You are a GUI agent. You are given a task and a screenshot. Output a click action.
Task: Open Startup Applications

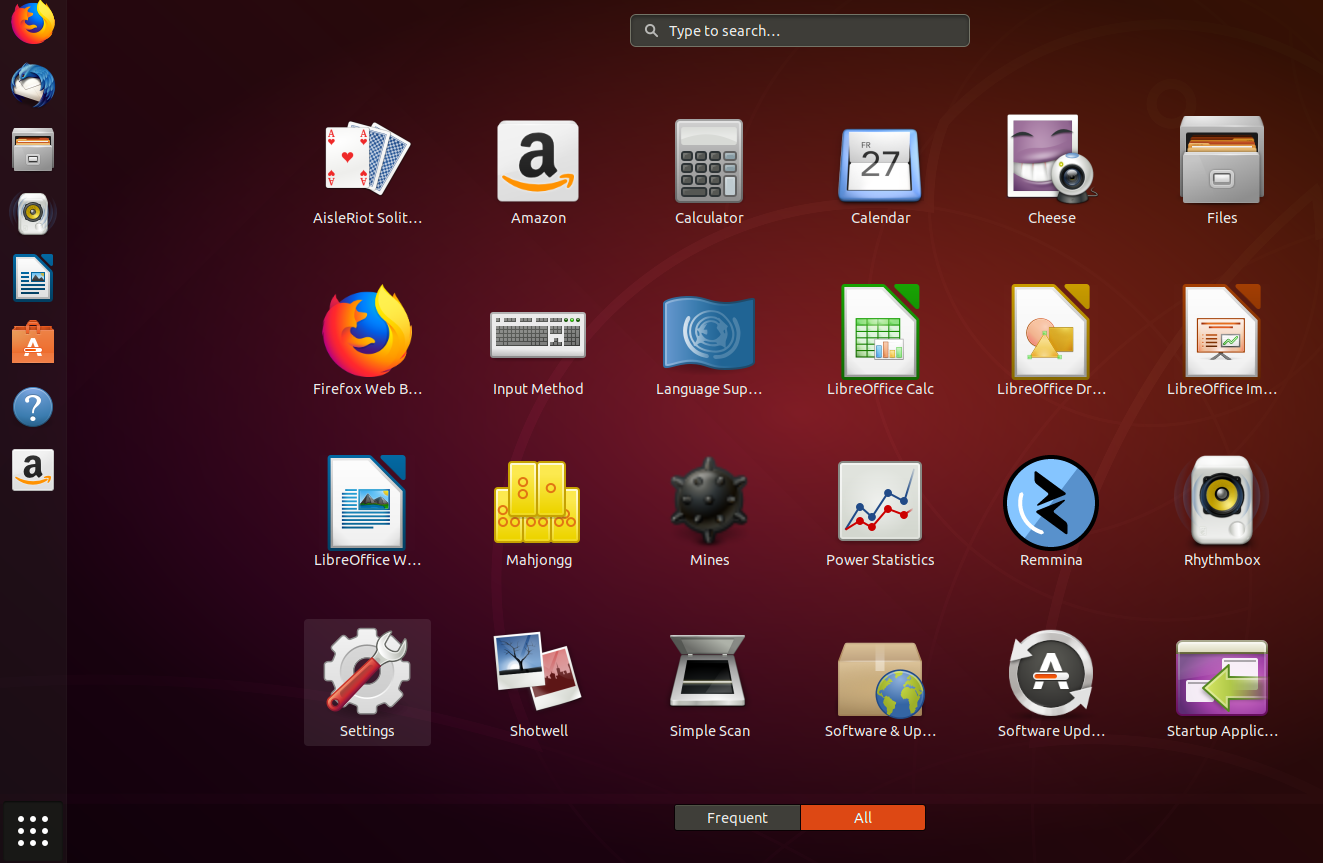click(x=1222, y=683)
